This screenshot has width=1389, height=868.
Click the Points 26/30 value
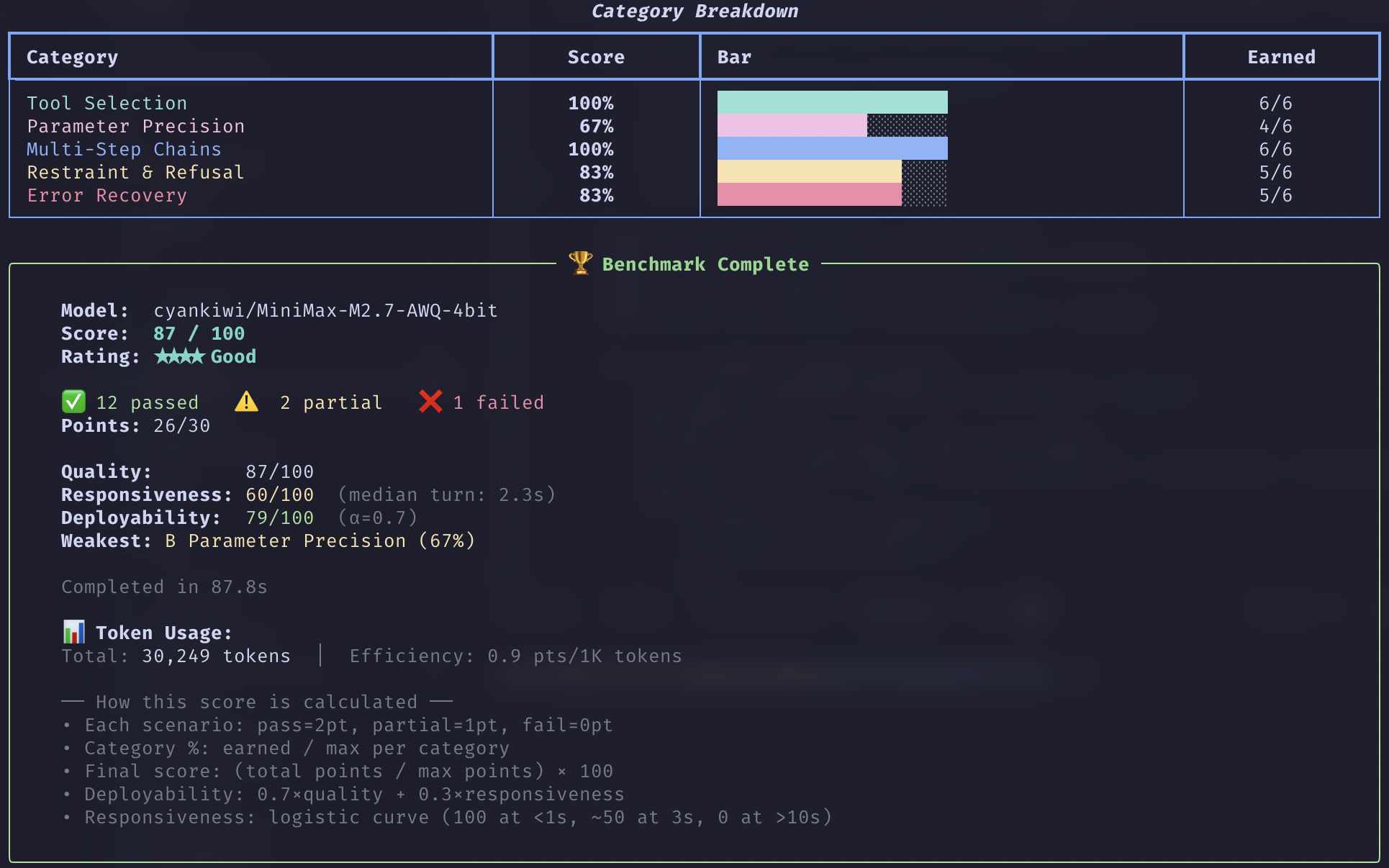pos(181,425)
